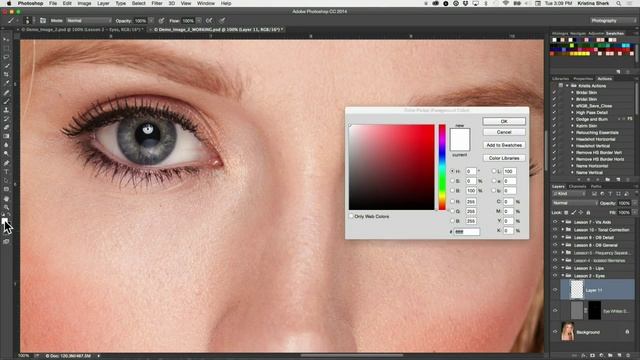Select the Rectangular Marquee tool
This screenshot has width=640, height=360.
click(6, 48)
